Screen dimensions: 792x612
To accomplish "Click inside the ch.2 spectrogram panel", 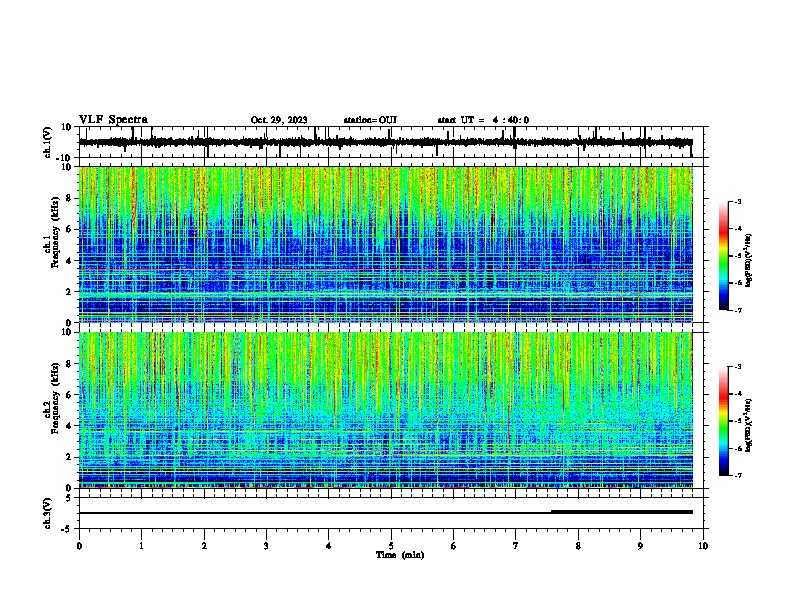I will tap(386, 410).
